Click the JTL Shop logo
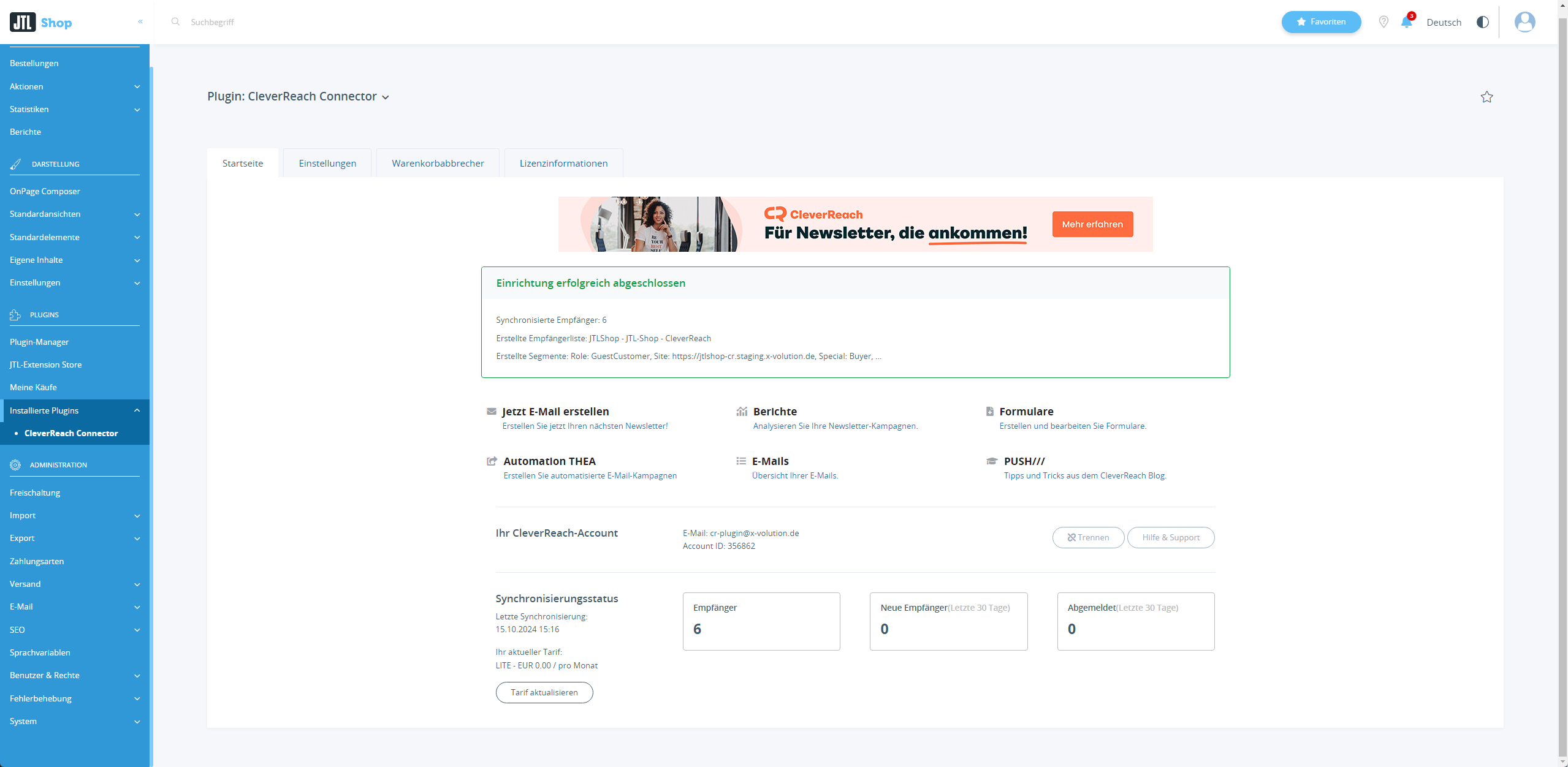Screen dimensions: 1568x767 coord(40,22)
